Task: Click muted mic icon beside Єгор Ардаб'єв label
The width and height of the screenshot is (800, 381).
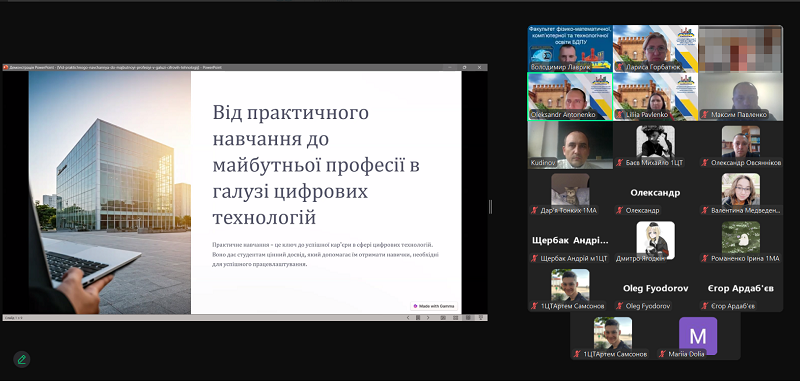Action: (x=705, y=306)
